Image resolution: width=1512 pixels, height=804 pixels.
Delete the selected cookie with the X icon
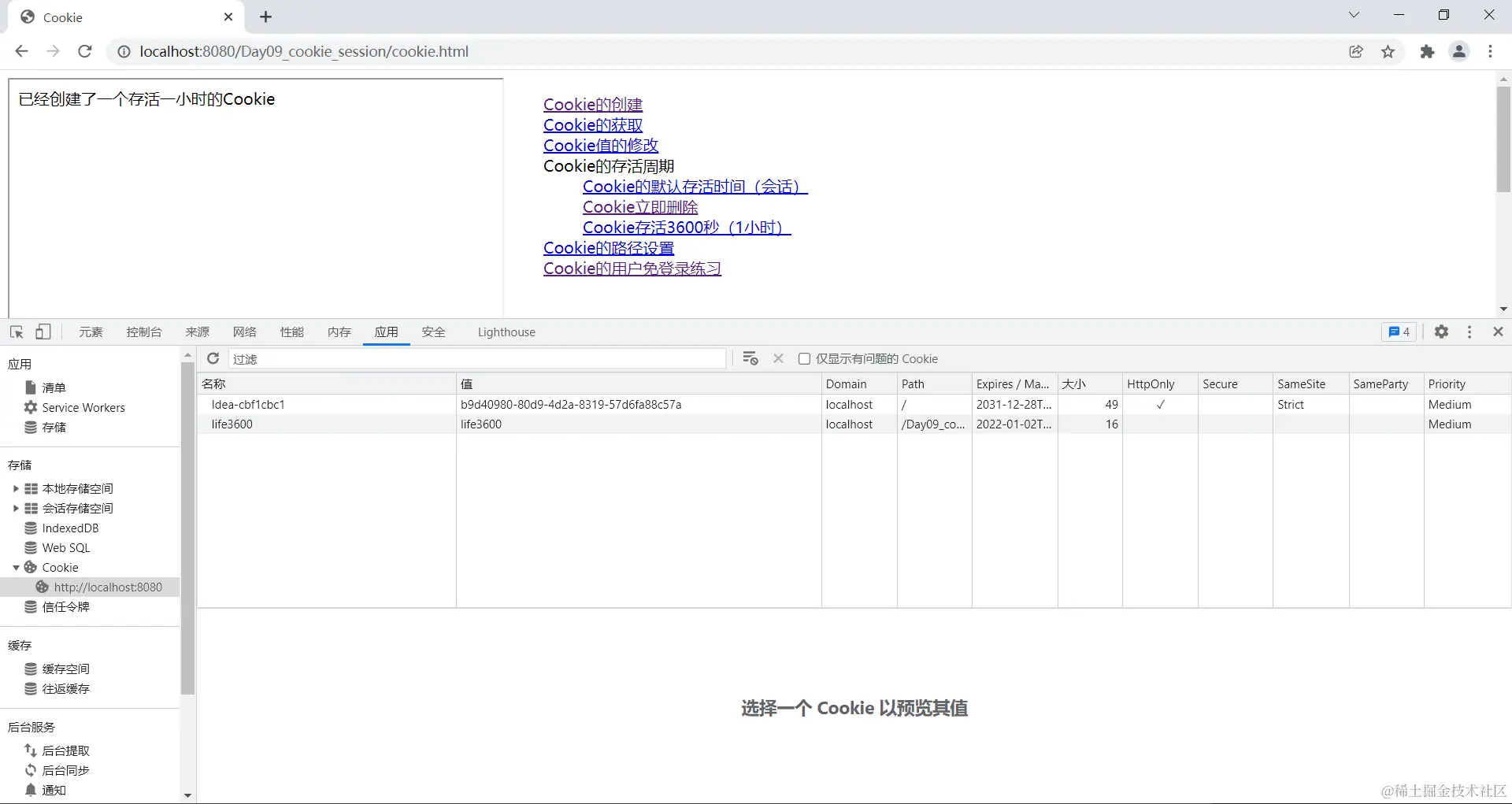click(x=778, y=358)
